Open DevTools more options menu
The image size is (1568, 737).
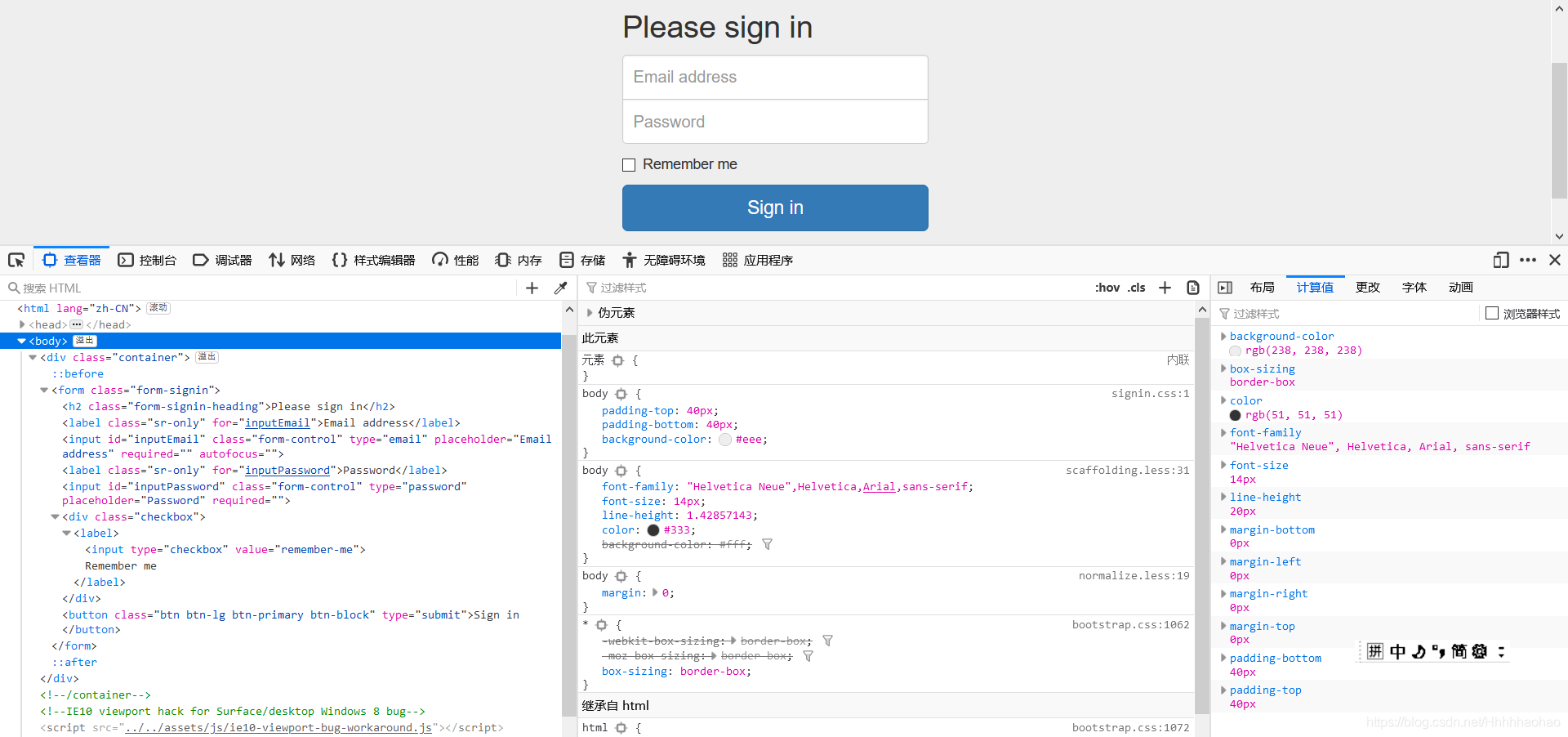(x=1528, y=260)
